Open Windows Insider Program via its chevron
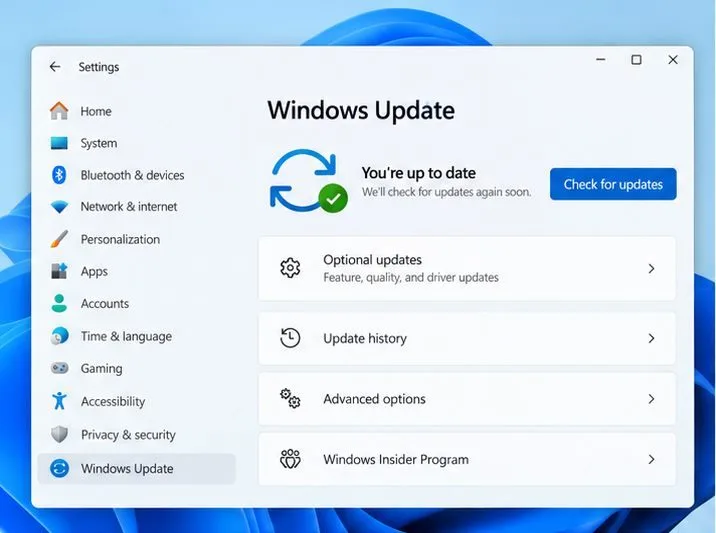 pyautogui.click(x=652, y=459)
